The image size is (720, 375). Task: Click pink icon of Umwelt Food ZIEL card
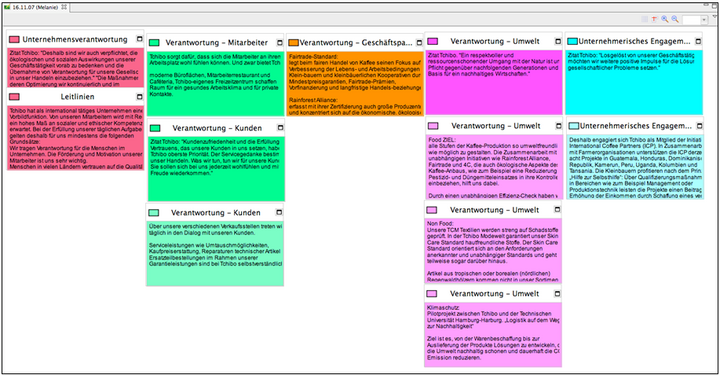(433, 126)
